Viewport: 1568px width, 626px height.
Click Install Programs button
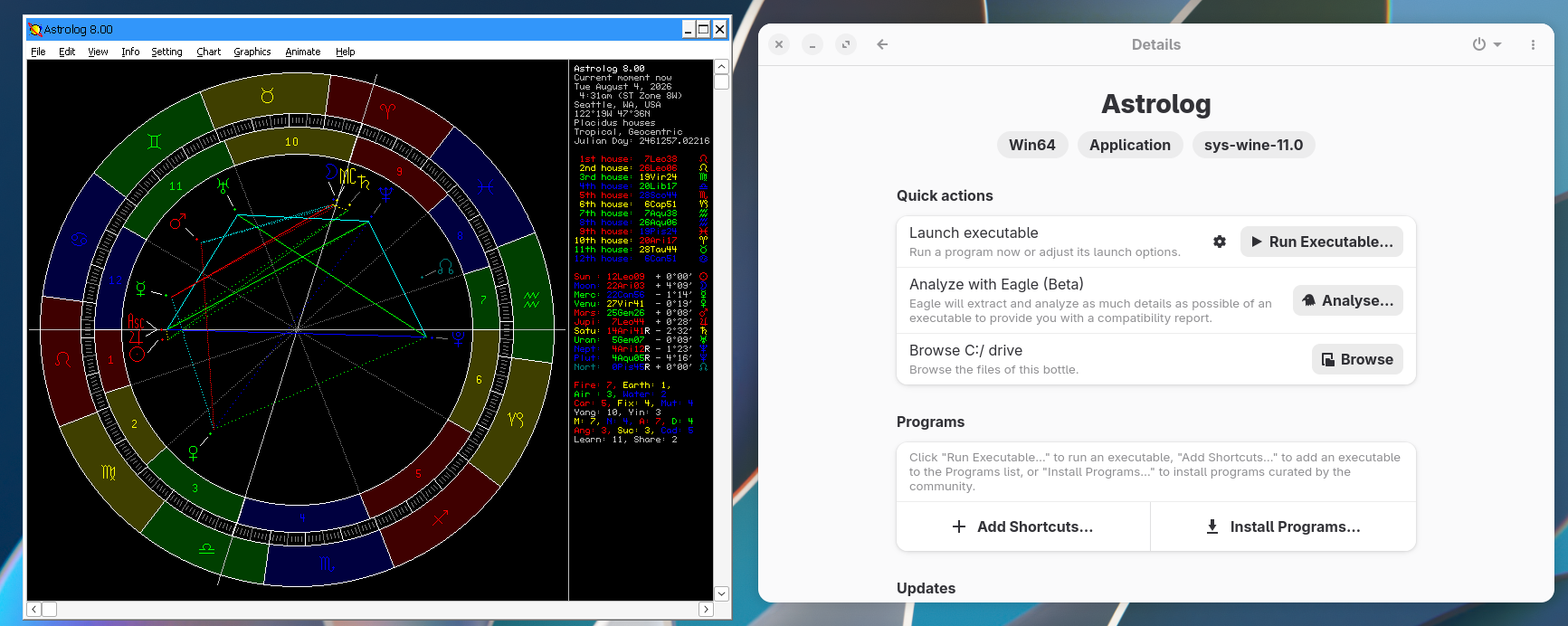point(1283,526)
